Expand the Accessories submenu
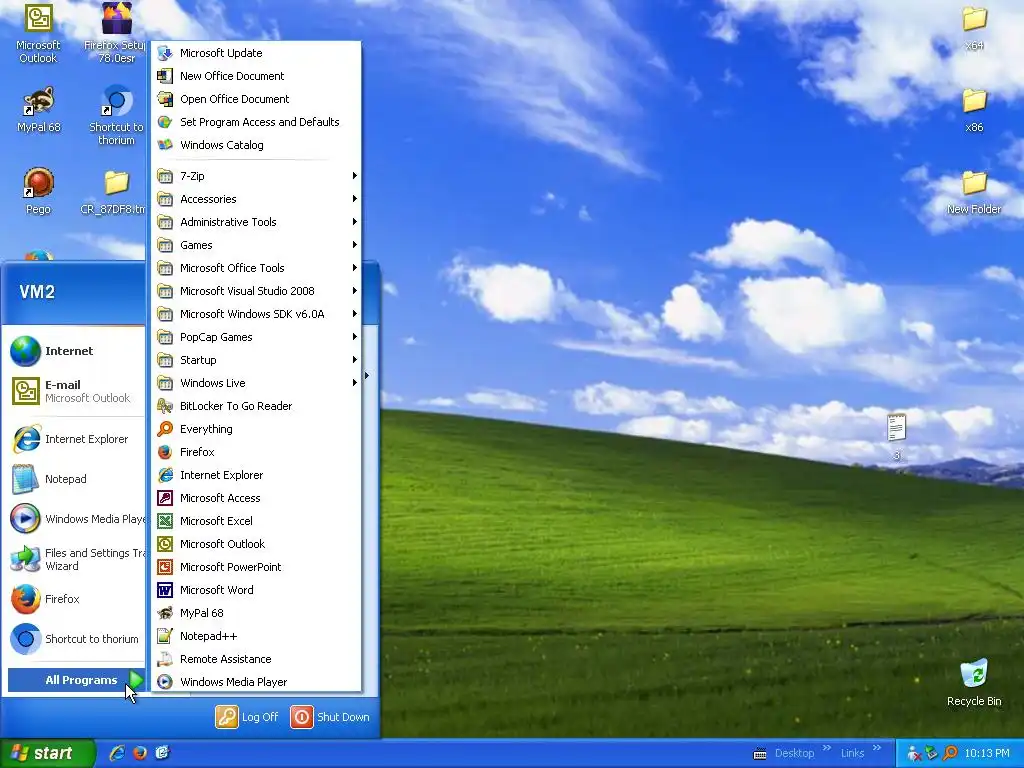This screenshot has height=768, width=1024. click(256, 199)
